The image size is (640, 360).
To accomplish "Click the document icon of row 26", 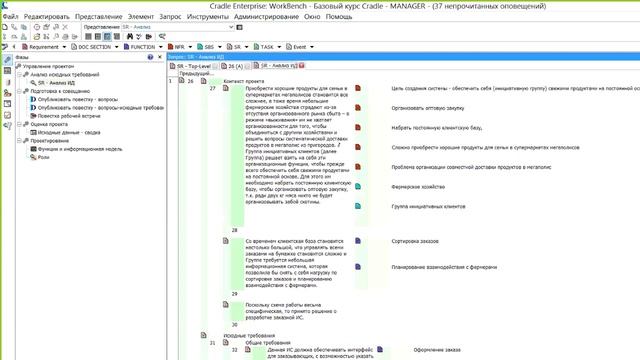I will tap(182, 81).
